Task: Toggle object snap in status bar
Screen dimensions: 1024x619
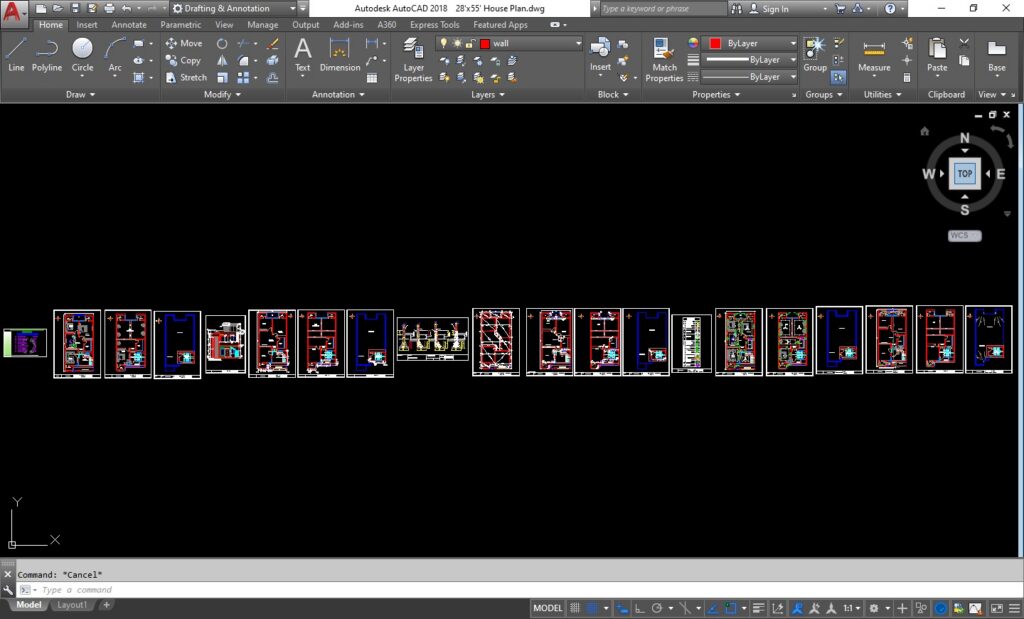Action: [731, 608]
